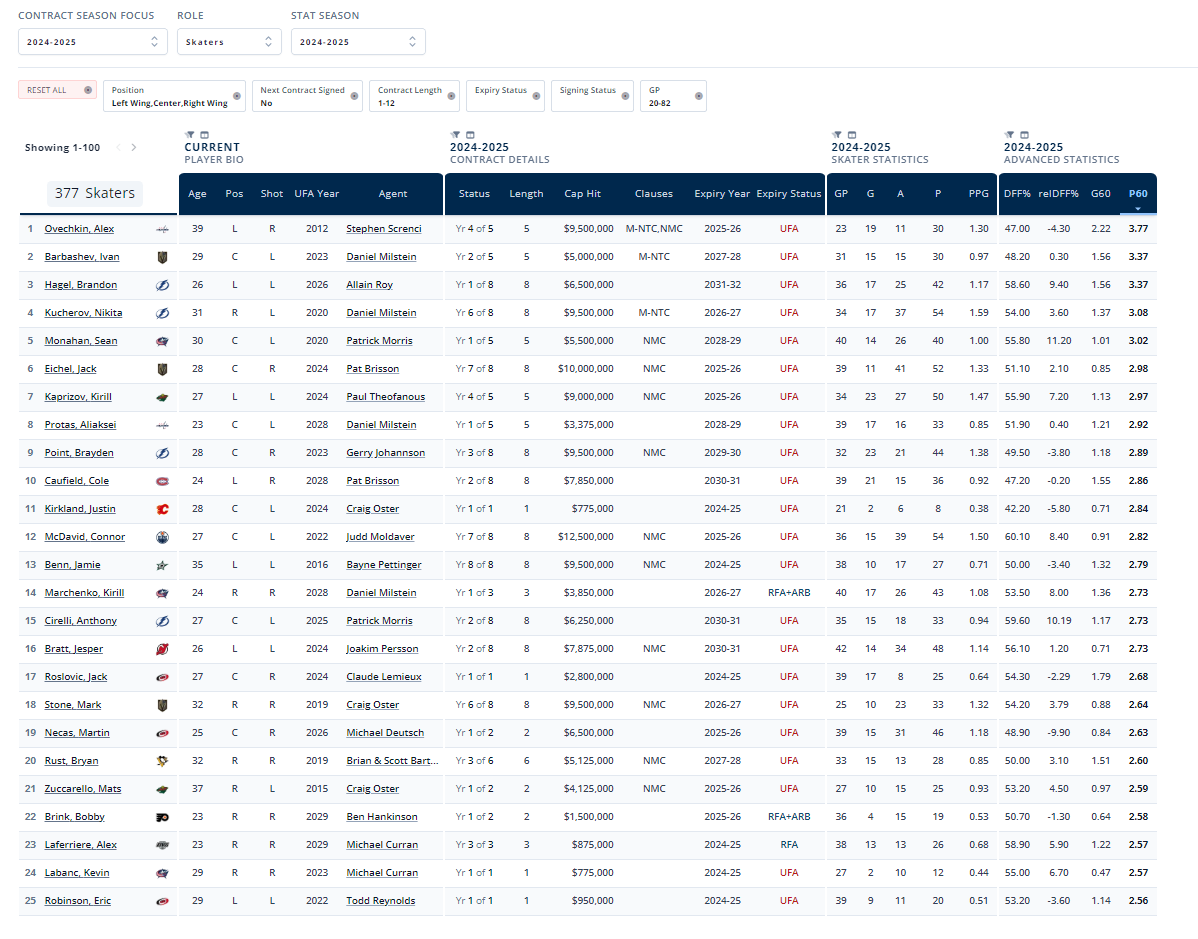Remove the Position filter chip
Screen dimensions: 1198x939
236,96
